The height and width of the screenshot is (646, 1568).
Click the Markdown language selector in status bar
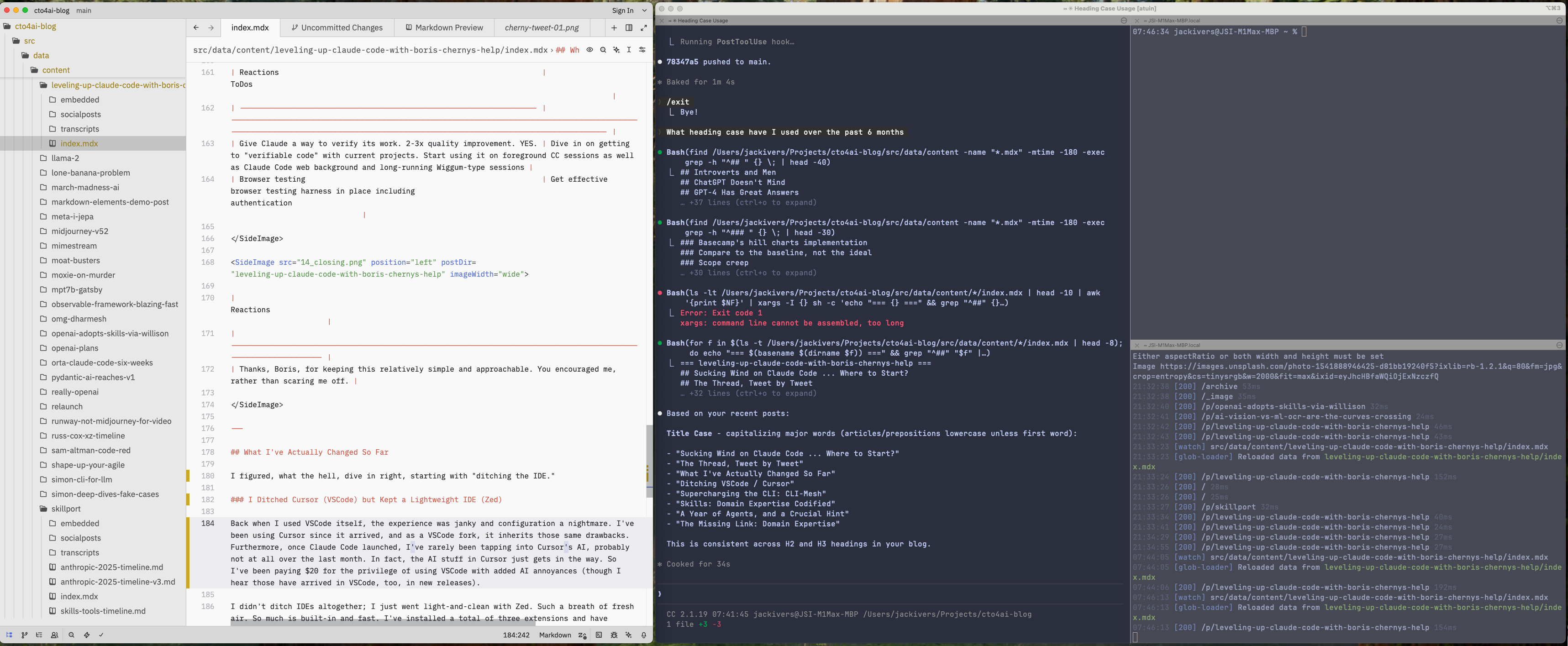tap(554, 635)
